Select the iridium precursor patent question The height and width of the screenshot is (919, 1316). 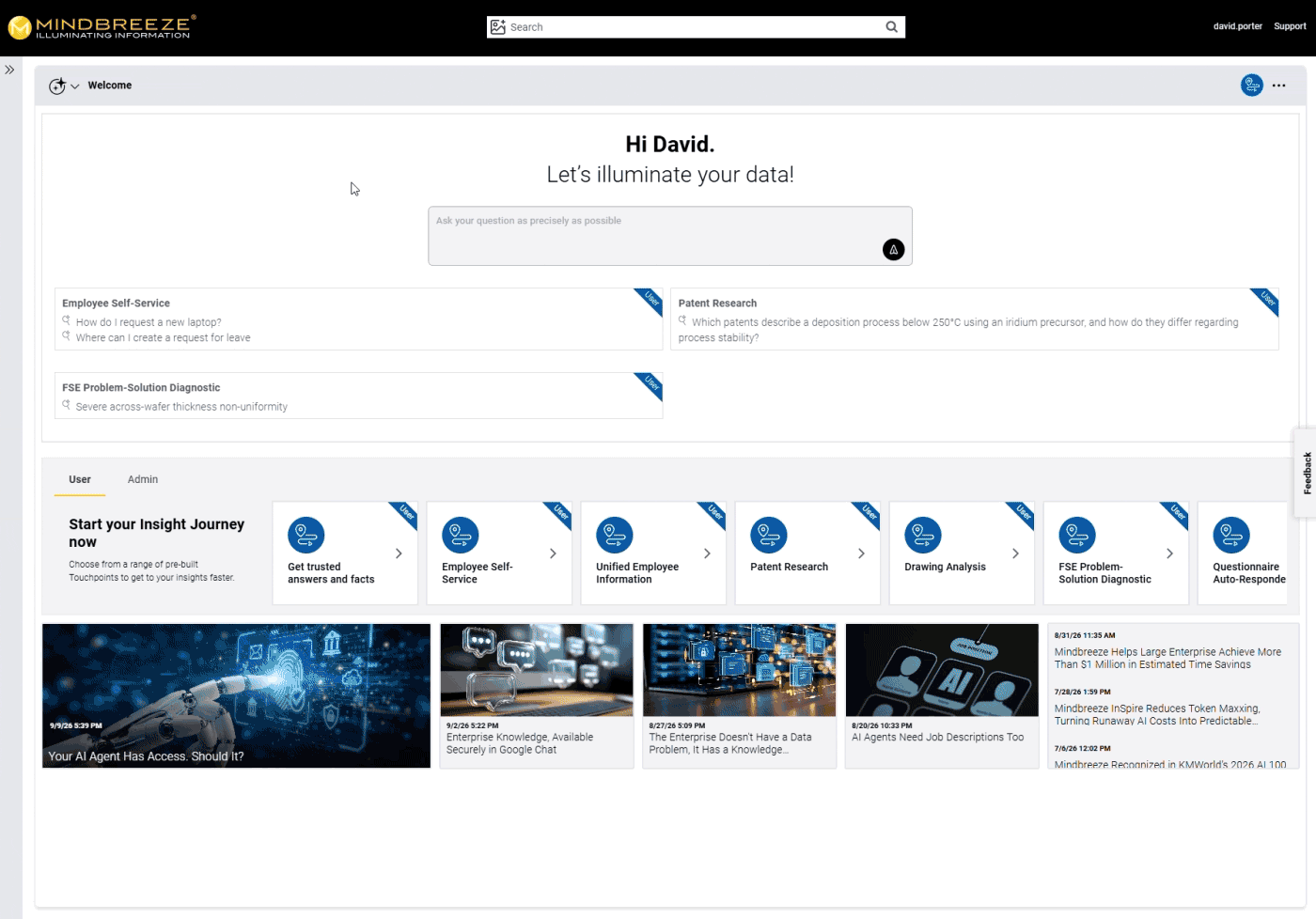point(958,330)
